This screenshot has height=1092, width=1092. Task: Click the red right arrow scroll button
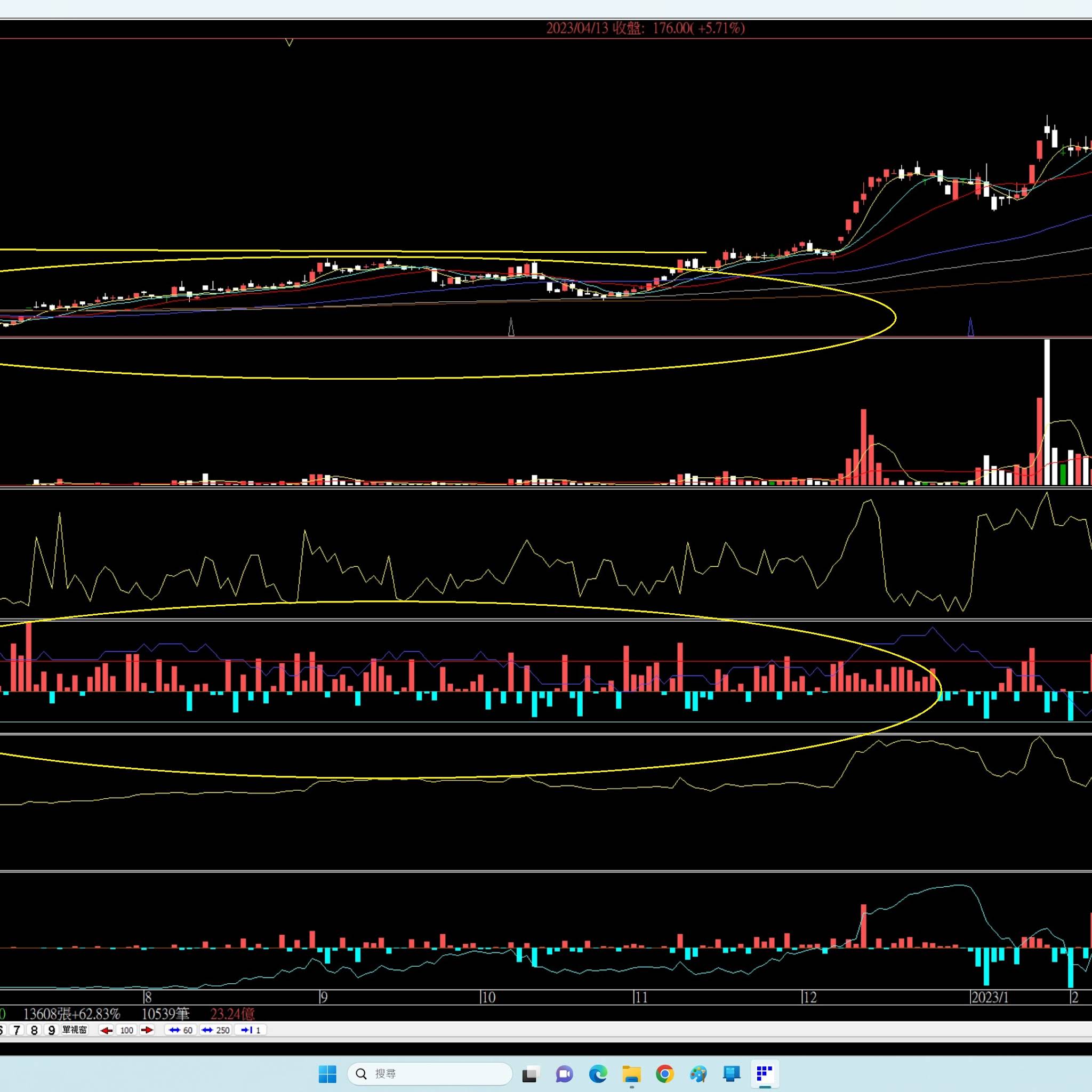147,1030
